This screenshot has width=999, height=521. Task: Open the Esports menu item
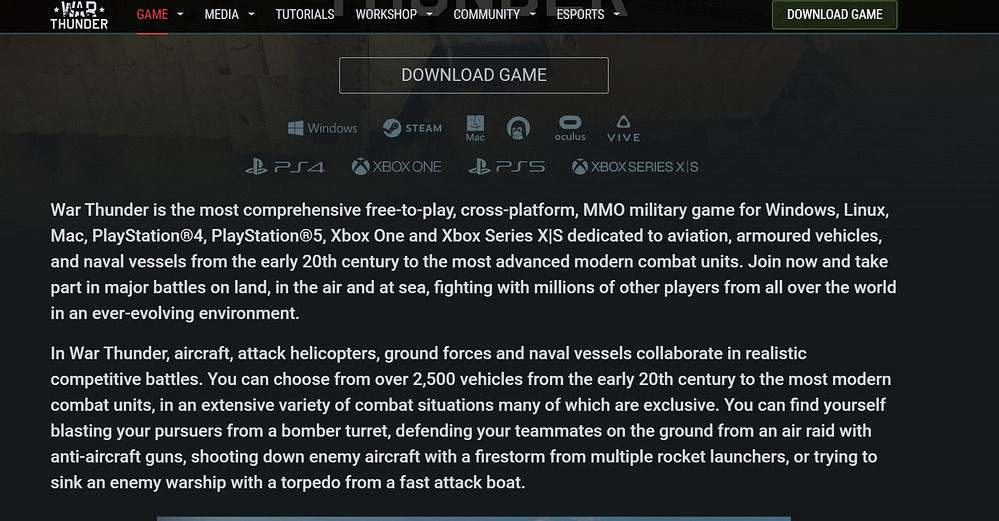[580, 14]
